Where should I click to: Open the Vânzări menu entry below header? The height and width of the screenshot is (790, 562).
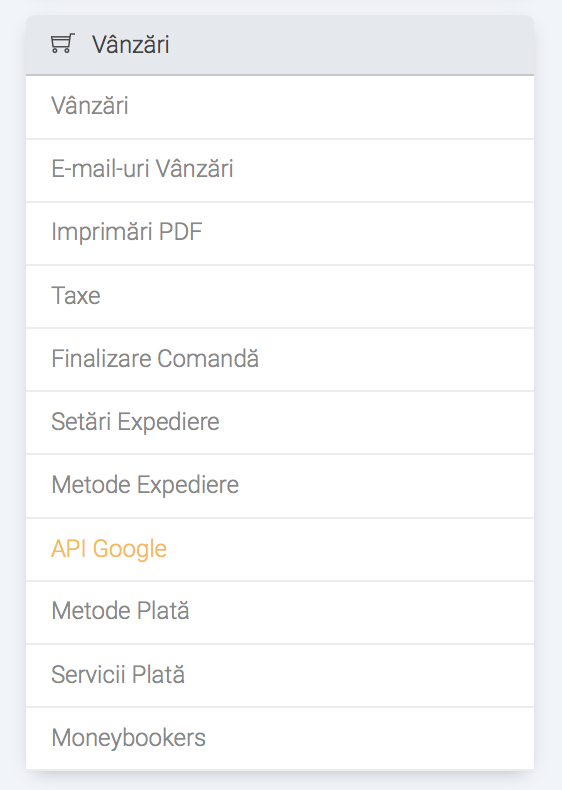click(280, 107)
